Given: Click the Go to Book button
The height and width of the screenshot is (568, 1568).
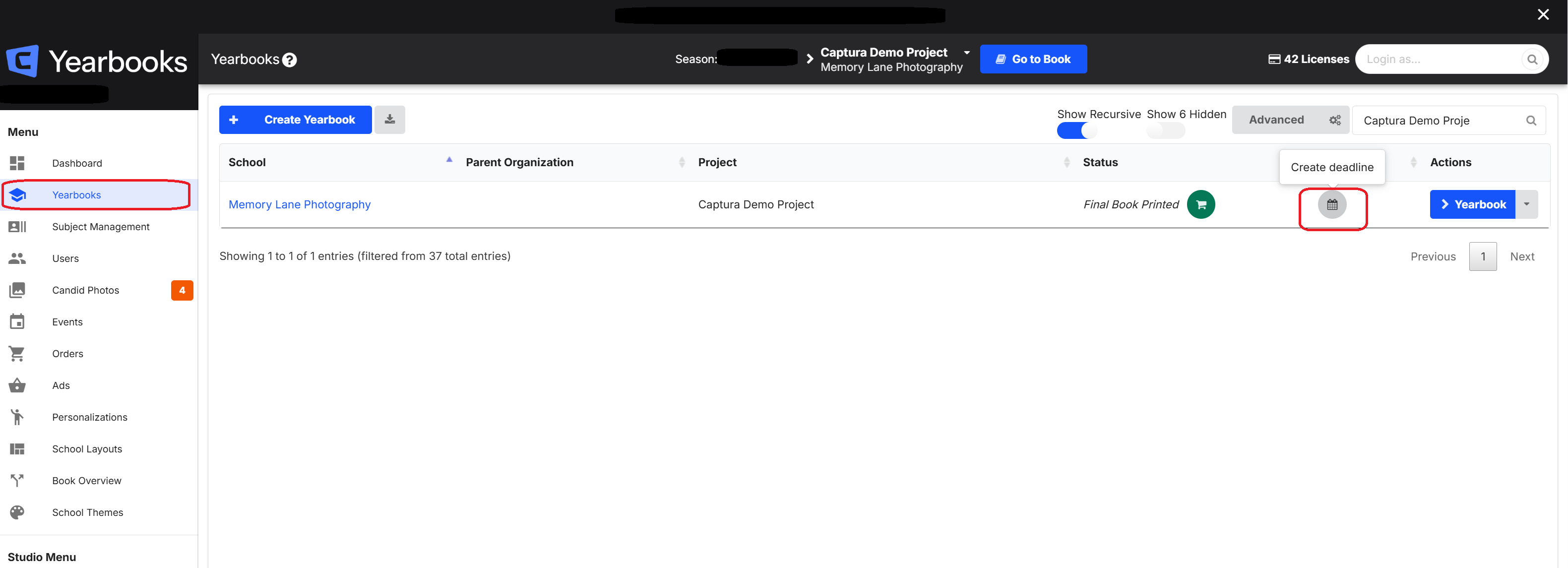Looking at the screenshot, I should click(1033, 59).
